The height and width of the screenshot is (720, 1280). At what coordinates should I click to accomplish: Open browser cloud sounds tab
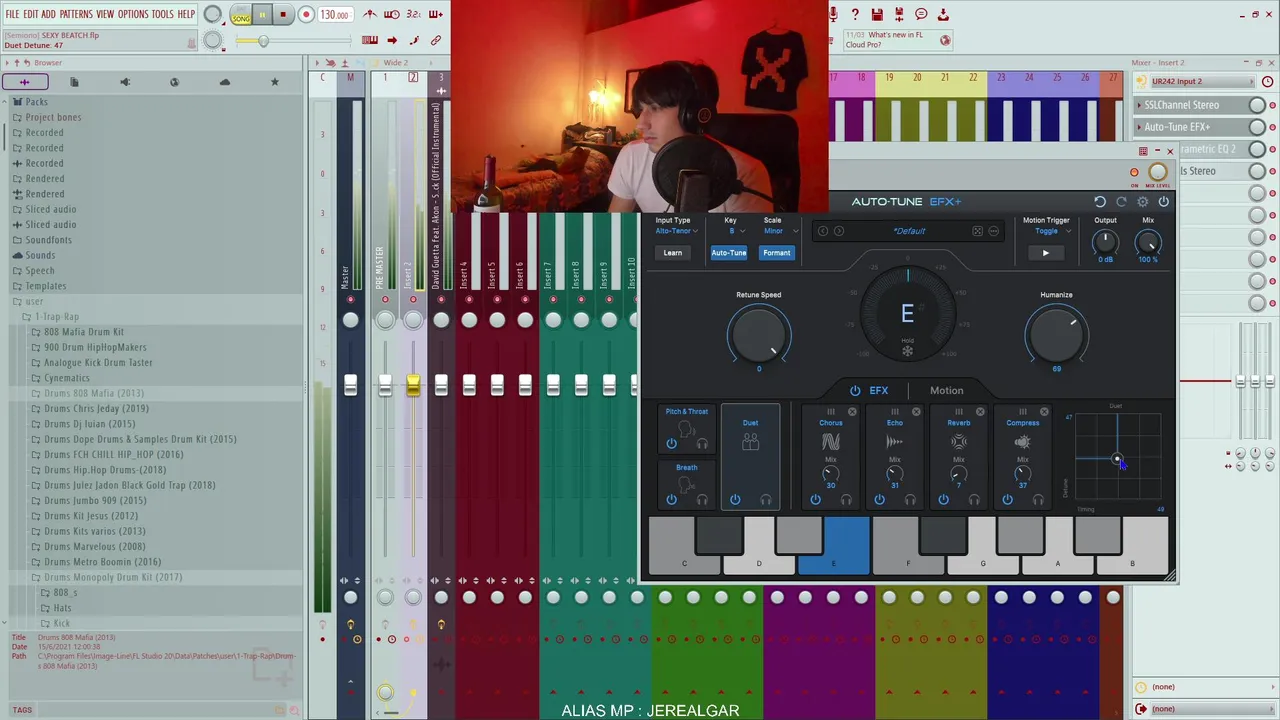click(x=224, y=82)
